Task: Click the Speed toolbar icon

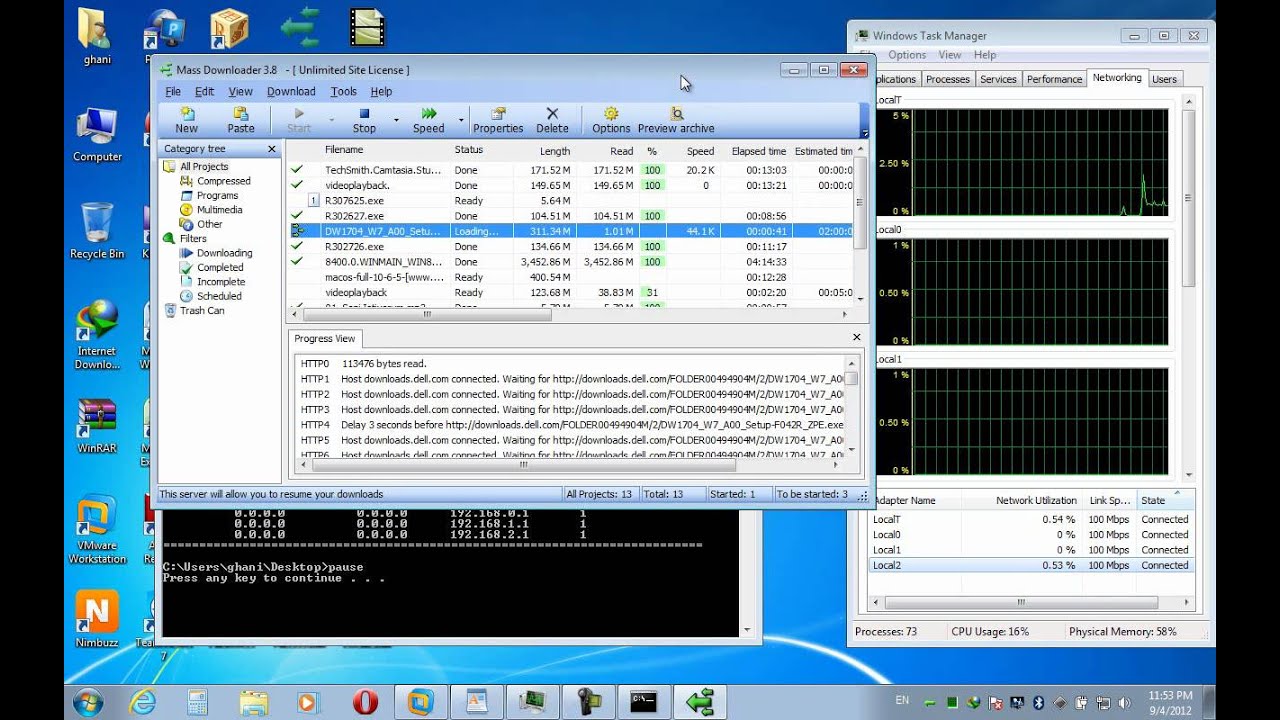Action: click(428, 120)
